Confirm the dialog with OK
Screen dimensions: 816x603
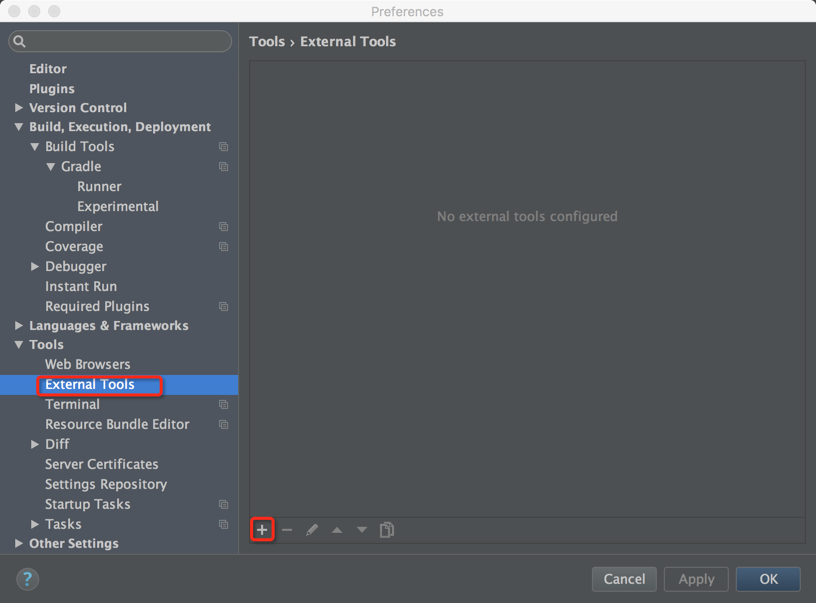pyautogui.click(x=768, y=579)
